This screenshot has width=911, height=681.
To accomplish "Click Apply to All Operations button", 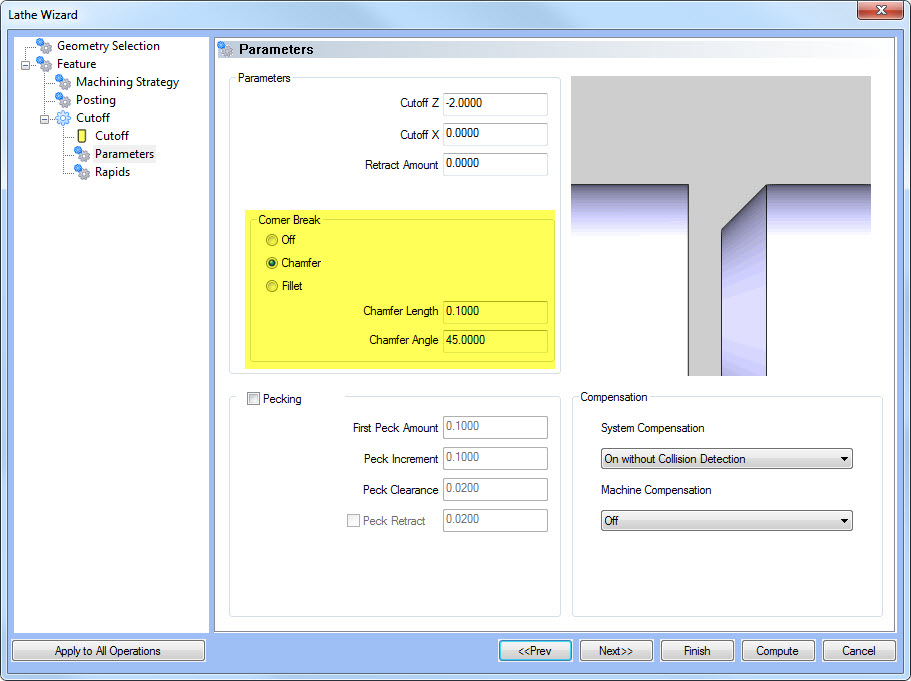I will (108, 651).
